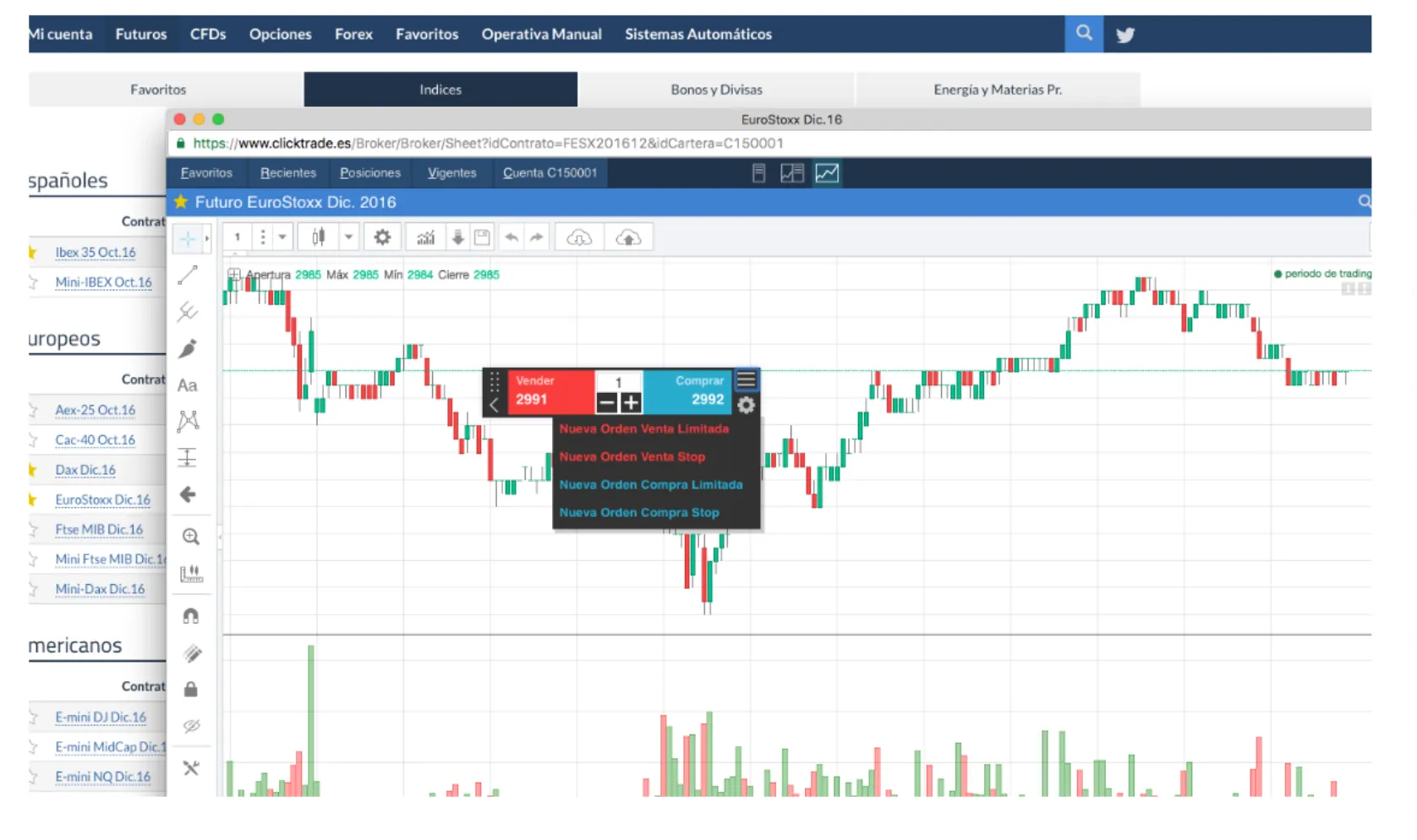Select the Aa text annotation tool
The height and width of the screenshot is (840, 1417).
point(188,385)
